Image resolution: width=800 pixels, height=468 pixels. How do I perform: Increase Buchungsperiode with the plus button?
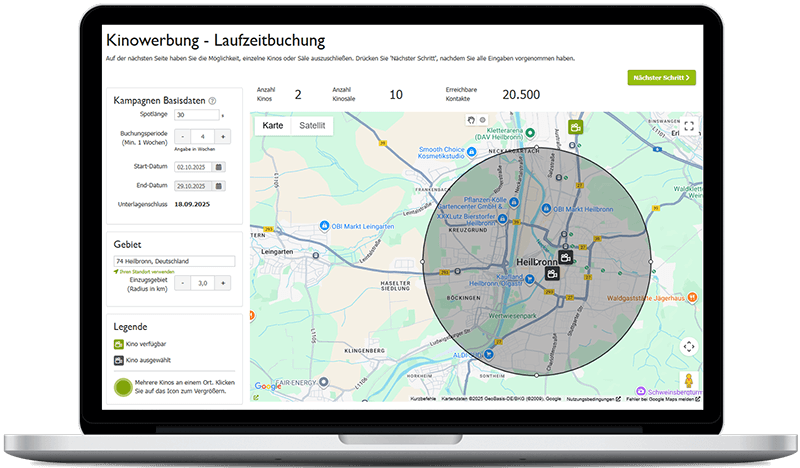click(x=222, y=136)
